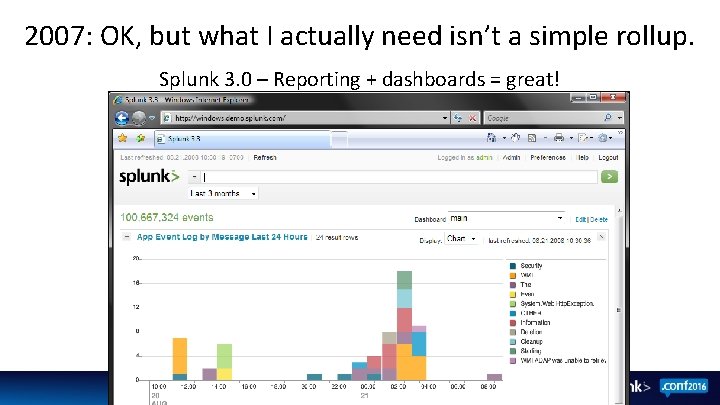Click the browser page refresh arrows icon
Screen dimensions: 720x405
point(458,118)
